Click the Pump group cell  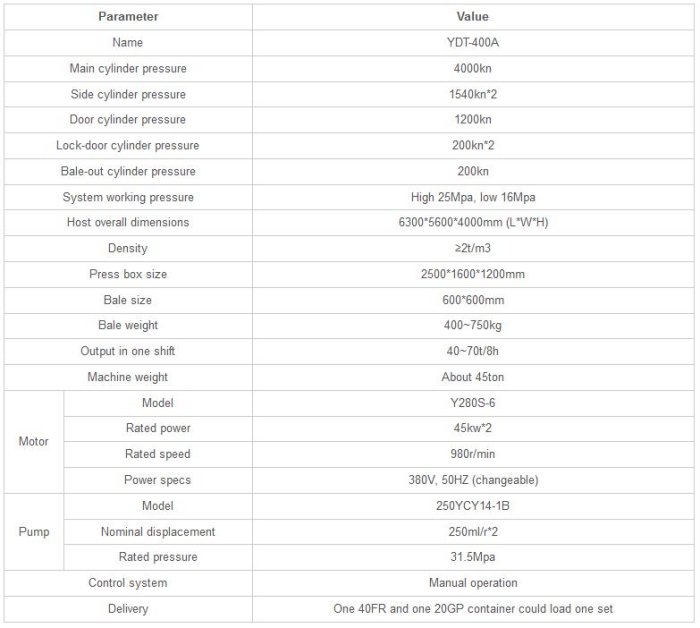[x=34, y=532]
